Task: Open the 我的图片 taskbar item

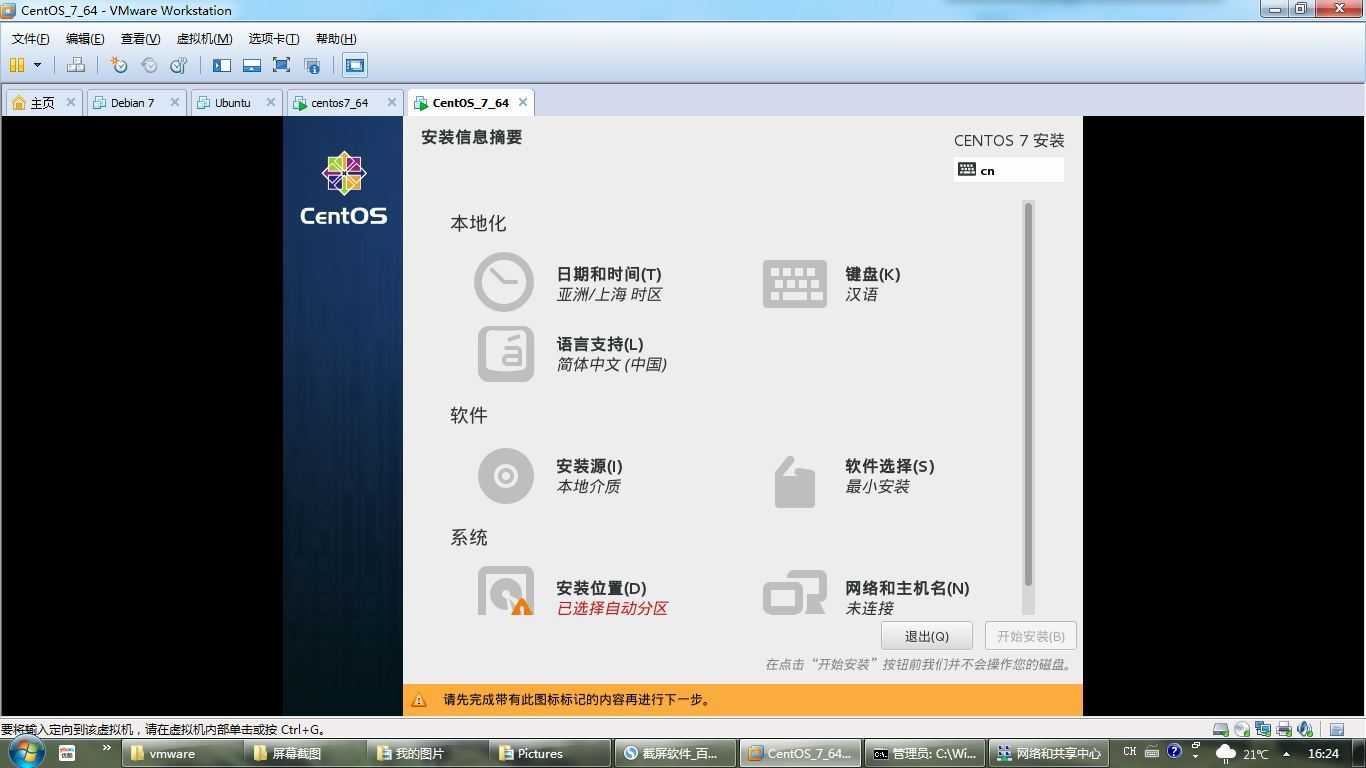Action: click(428, 753)
